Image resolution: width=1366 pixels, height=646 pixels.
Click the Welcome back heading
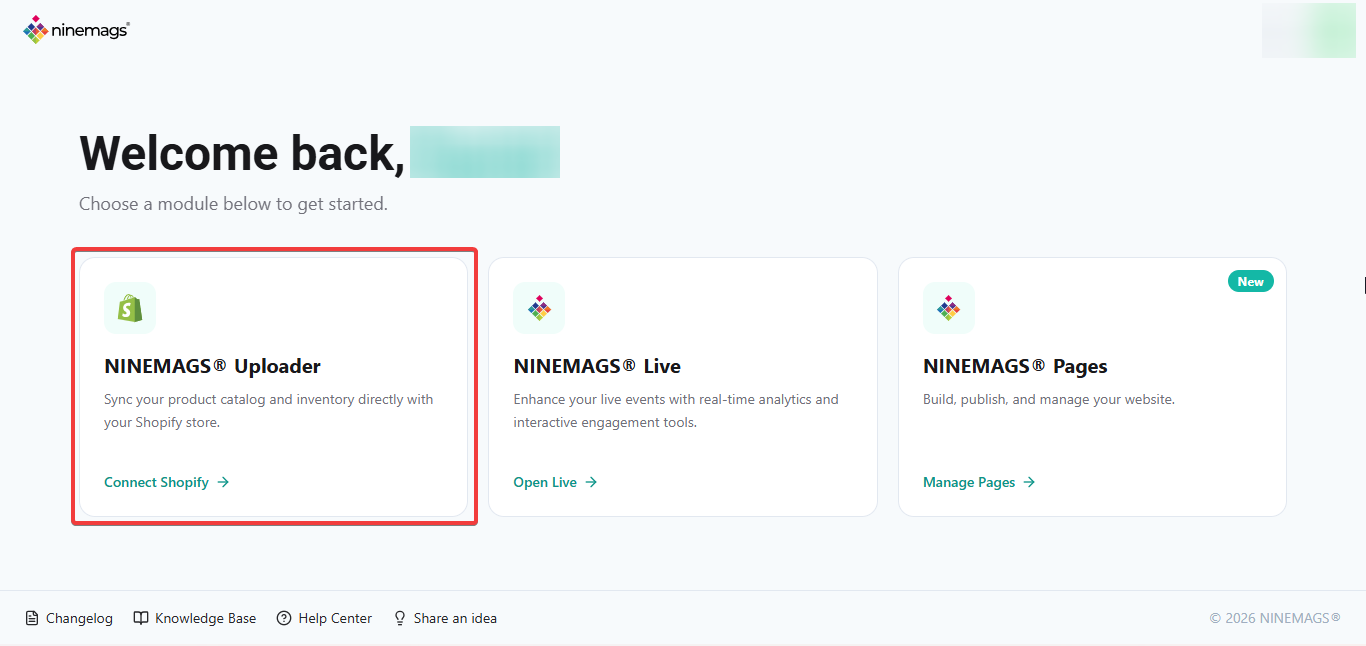pyautogui.click(x=242, y=153)
